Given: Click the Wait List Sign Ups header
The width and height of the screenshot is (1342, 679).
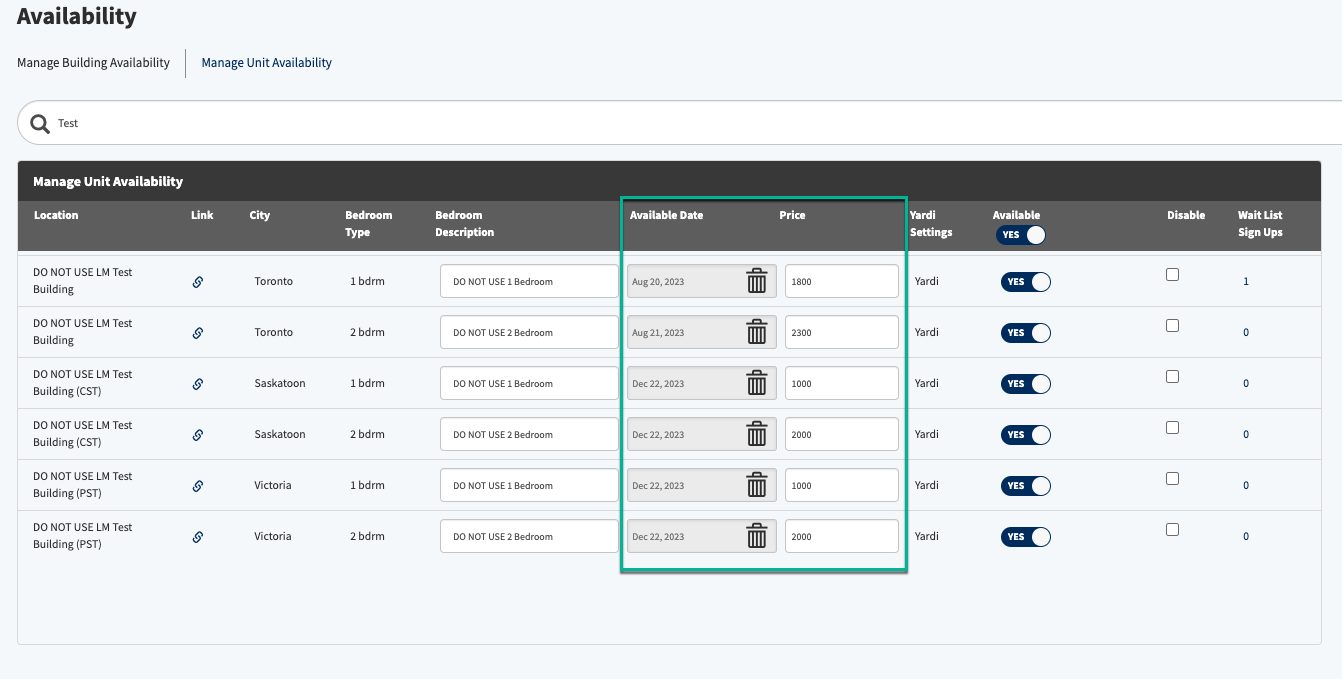Looking at the screenshot, I should [1260, 224].
